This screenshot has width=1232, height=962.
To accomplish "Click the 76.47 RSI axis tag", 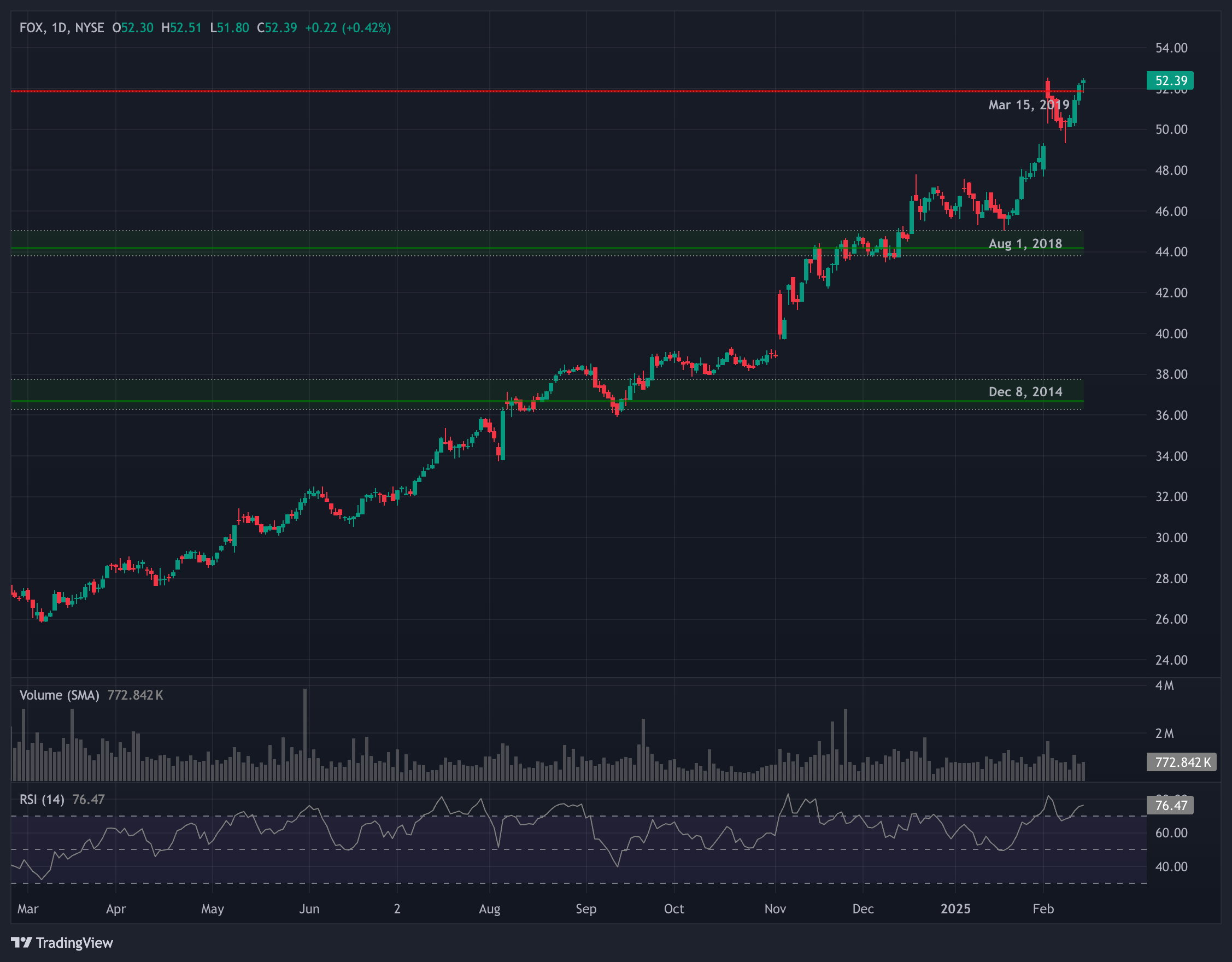I will pyautogui.click(x=1171, y=805).
